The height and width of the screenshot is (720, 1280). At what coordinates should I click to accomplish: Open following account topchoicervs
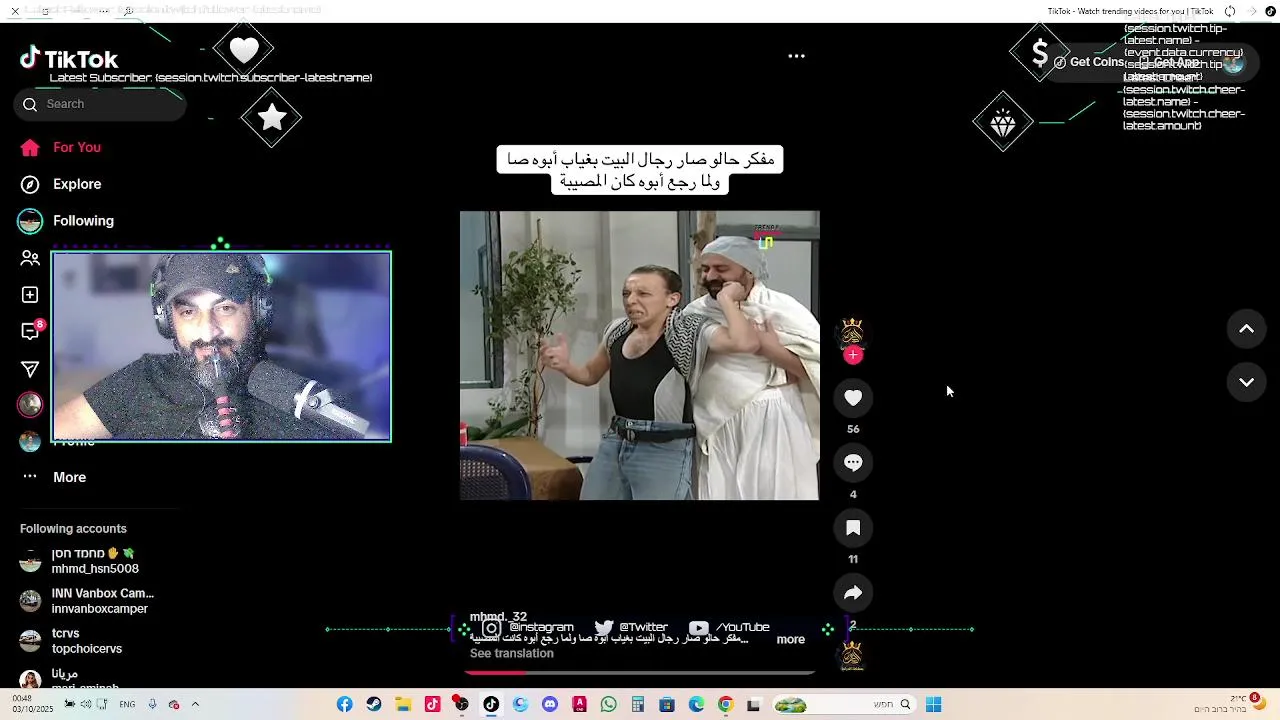[x=72, y=641]
